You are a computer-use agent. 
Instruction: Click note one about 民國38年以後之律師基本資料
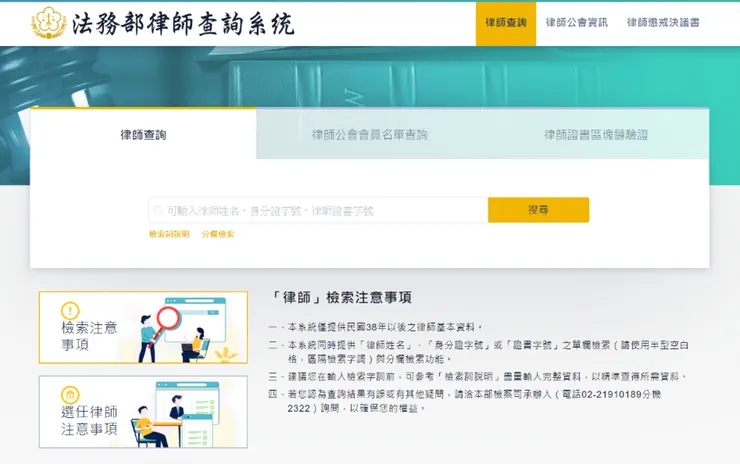[x=376, y=327]
